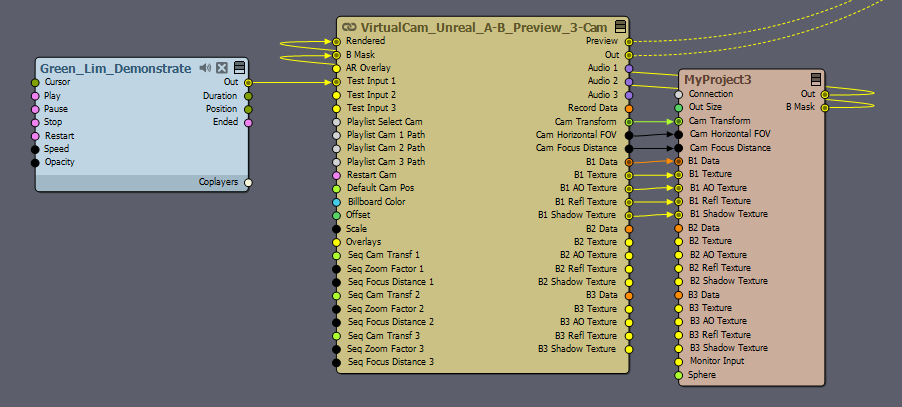902x407 pixels.
Task: Click the Test Input 2 pin
Action: 337,95
